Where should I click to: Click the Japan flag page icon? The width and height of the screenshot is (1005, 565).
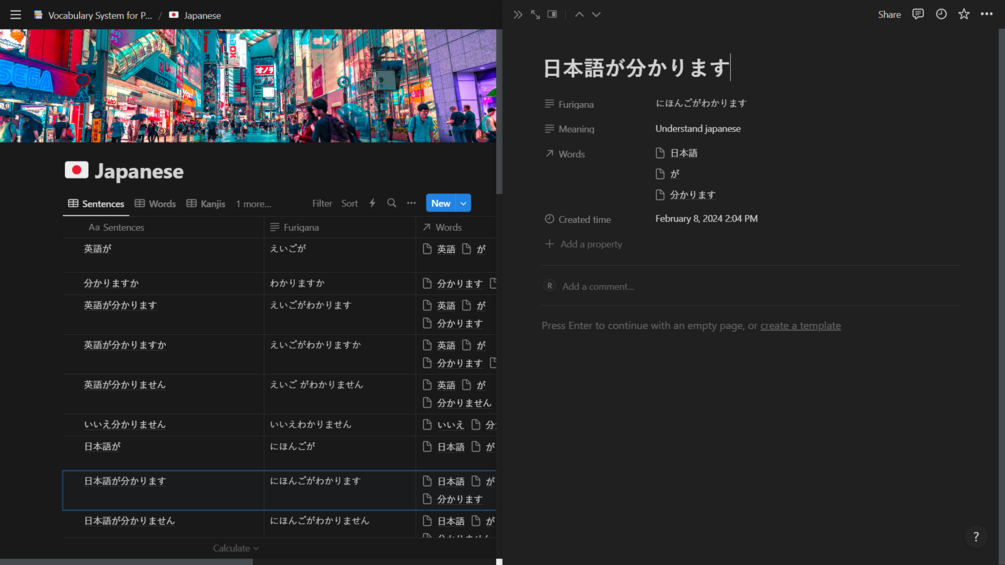(x=76, y=170)
